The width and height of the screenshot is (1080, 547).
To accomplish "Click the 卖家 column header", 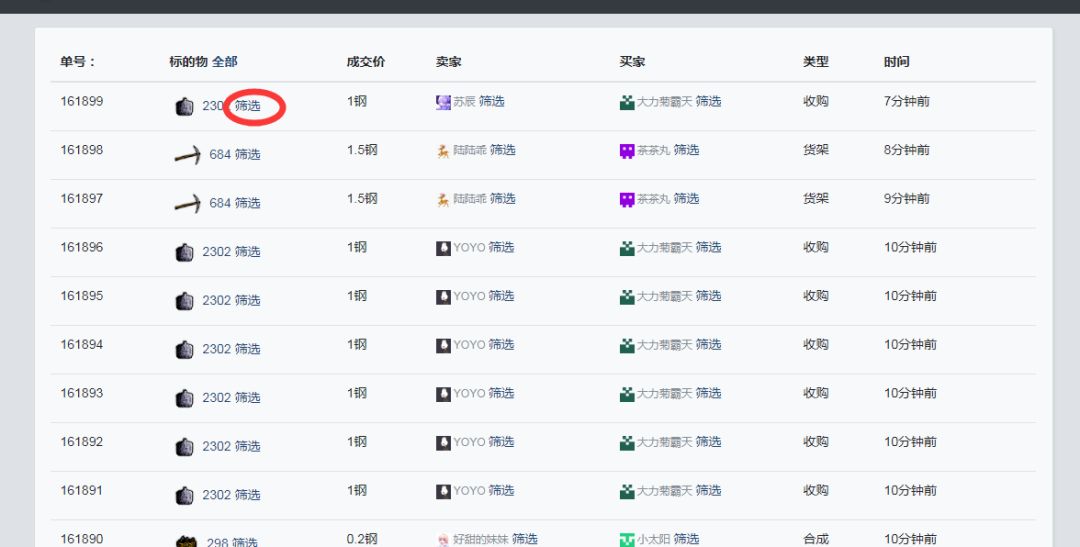I will pyautogui.click(x=448, y=62).
